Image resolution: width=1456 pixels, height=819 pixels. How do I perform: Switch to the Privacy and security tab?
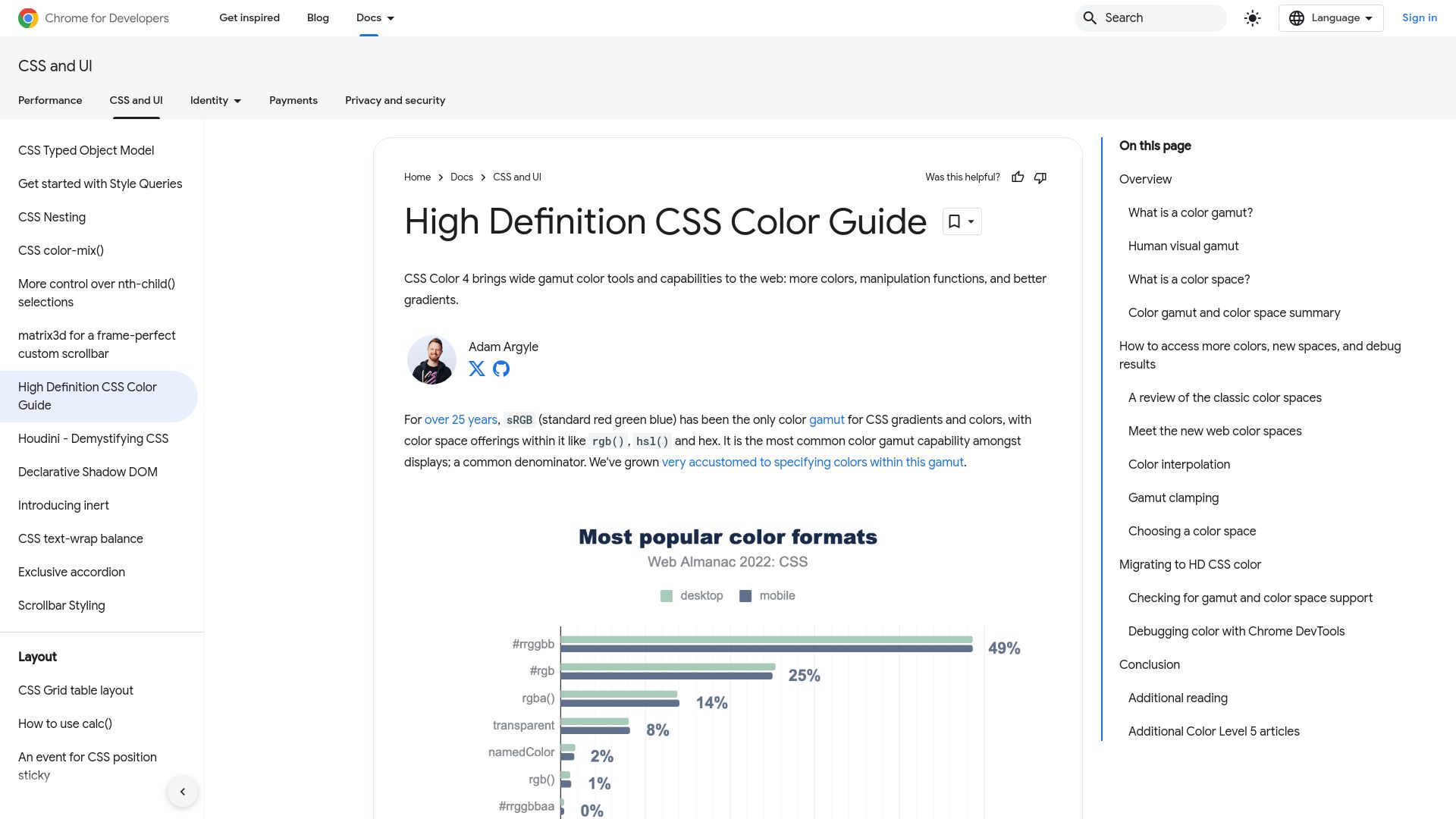[x=395, y=100]
